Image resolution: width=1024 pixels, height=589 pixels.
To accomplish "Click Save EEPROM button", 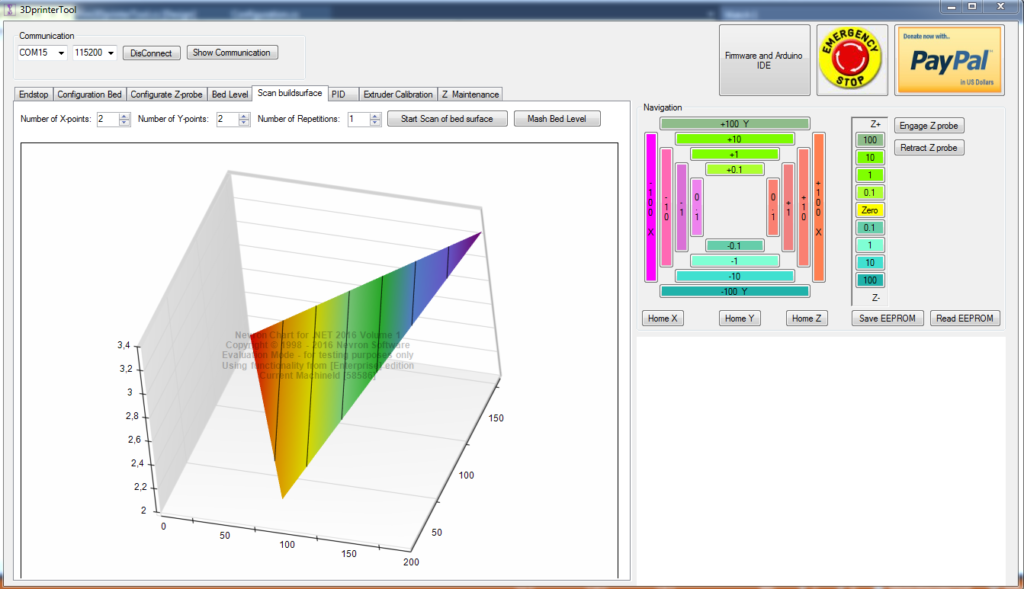I will 888,318.
